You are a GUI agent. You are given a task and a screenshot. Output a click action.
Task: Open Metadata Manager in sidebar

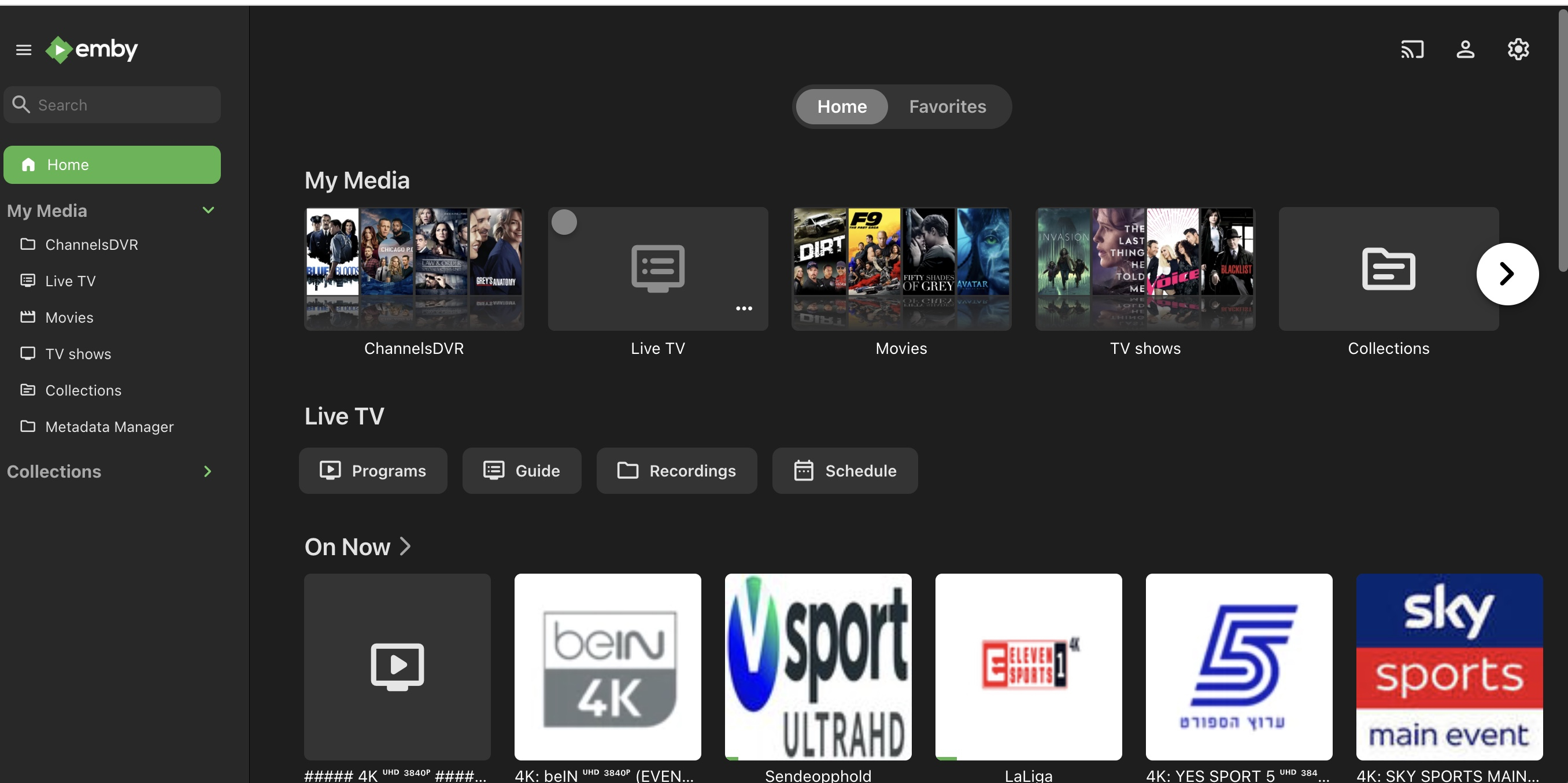point(109,427)
